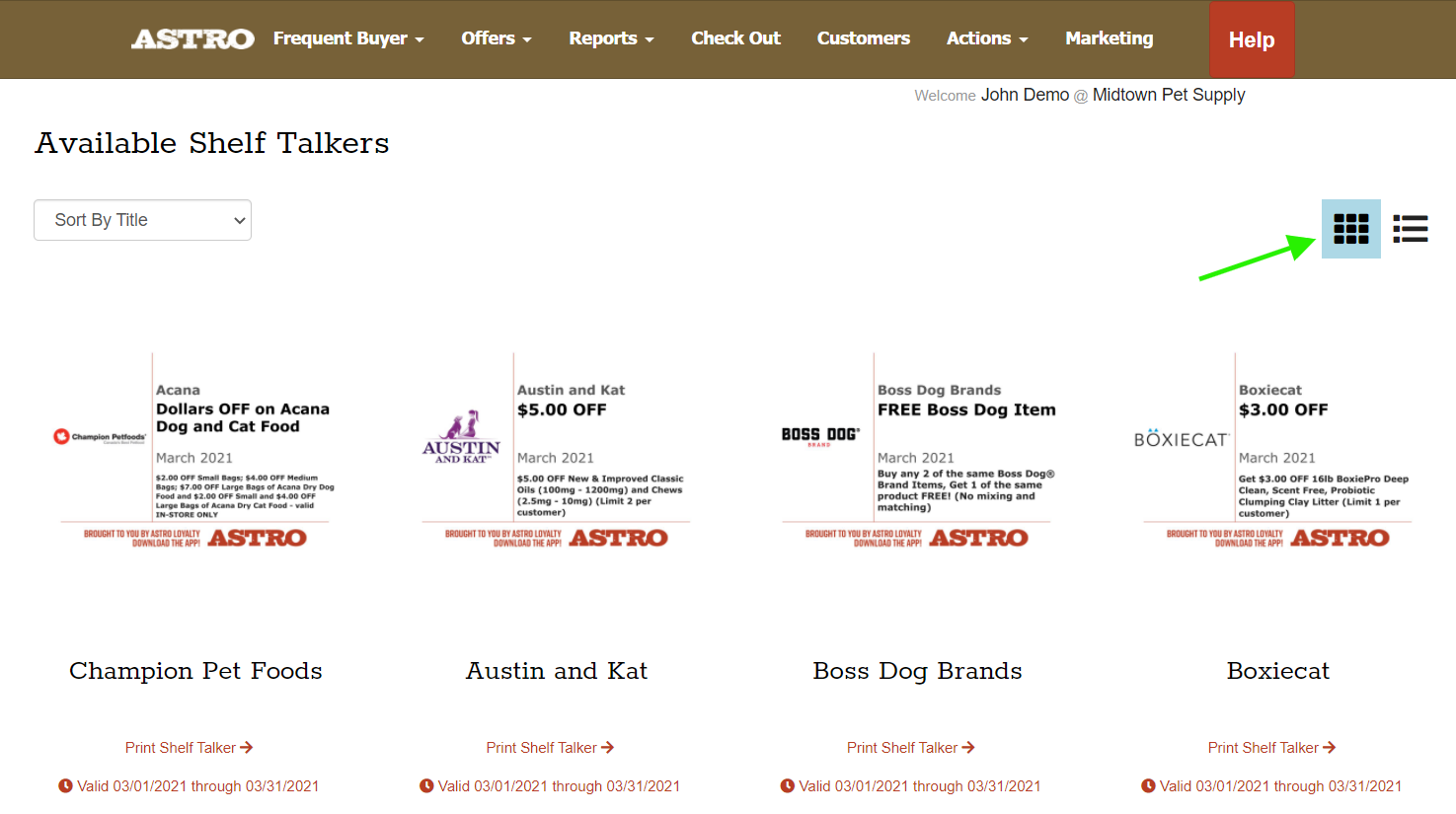Click clock icon under Boss Dog Brands
This screenshot has width=1456, height=814.
pos(788,786)
